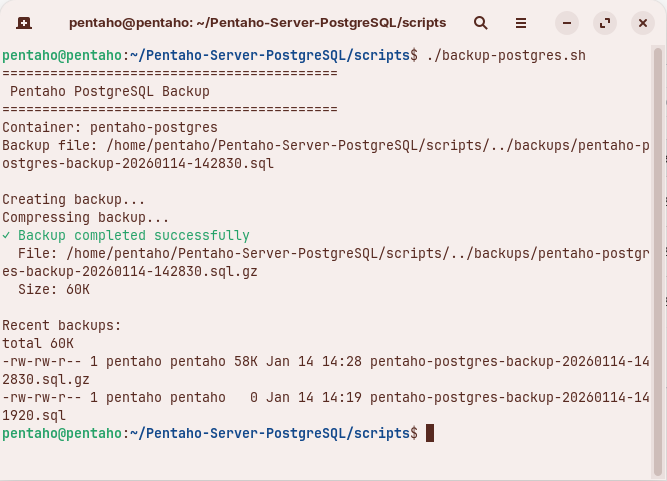Click the search magnifier icon
The width and height of the screenshot is (667, 481).
click(481, 22)
